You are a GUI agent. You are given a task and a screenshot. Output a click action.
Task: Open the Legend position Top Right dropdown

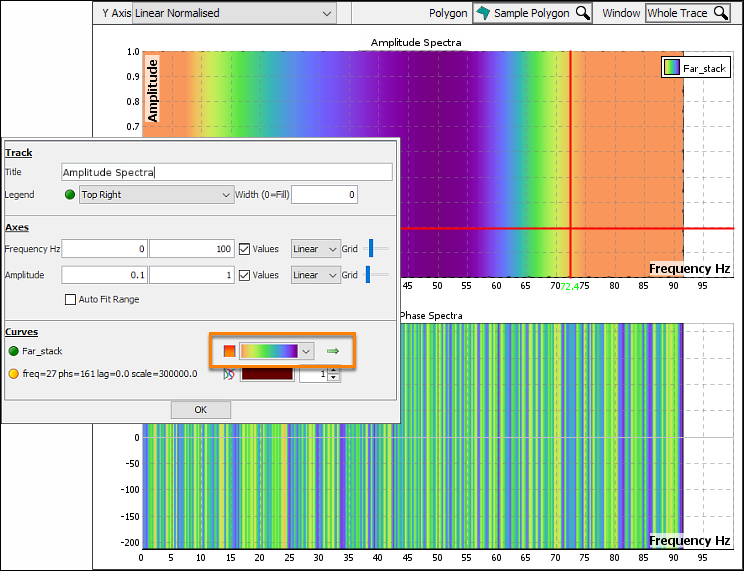[157, 195]
